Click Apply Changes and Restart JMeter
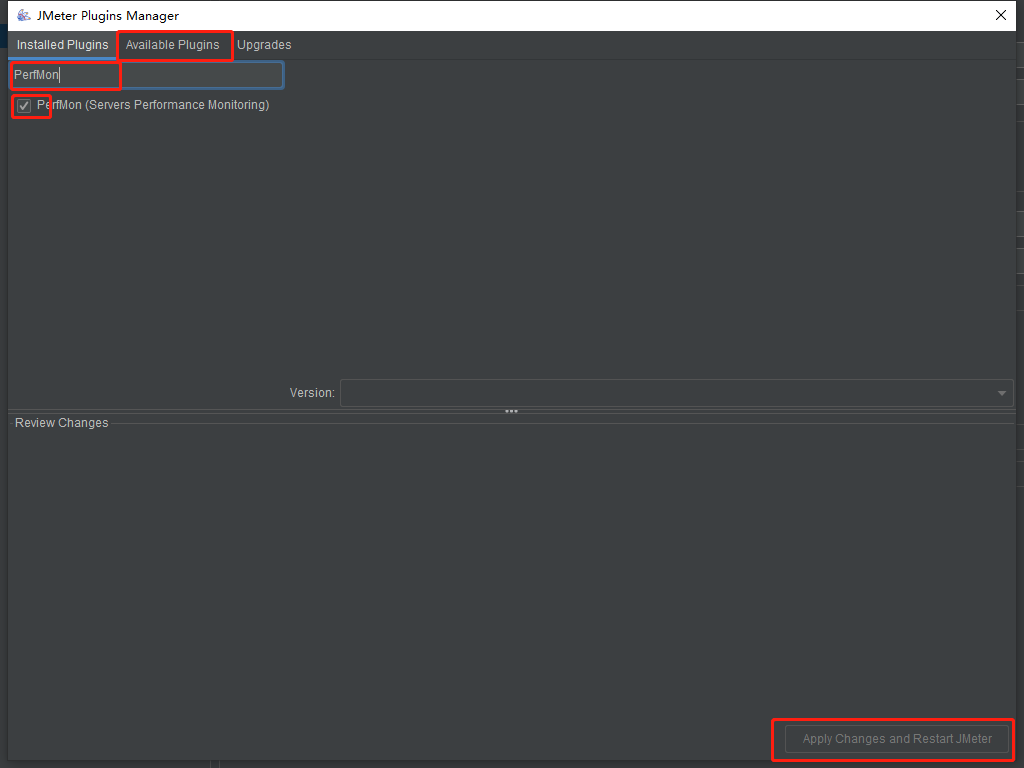Screen dimensions: 1024x768 [x=897, y=739]
